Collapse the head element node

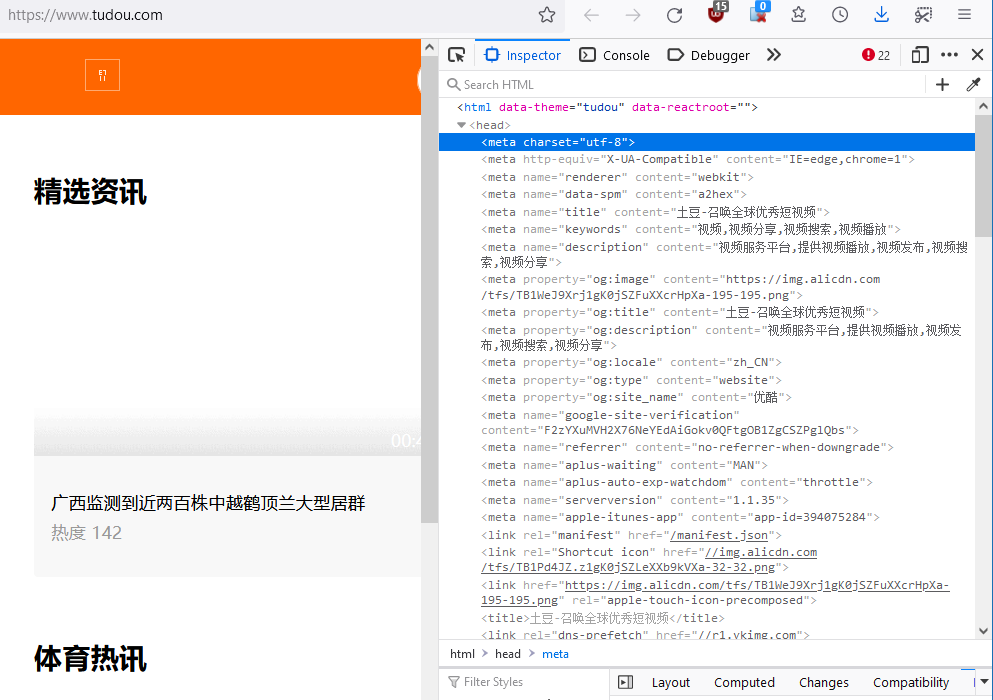(461, 125)
